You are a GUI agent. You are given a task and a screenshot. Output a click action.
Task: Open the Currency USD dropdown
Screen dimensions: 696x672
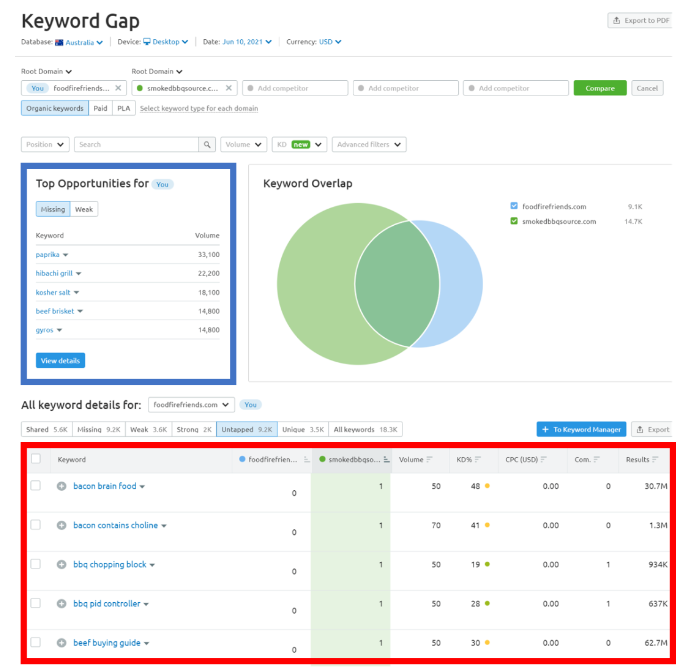click(x=330, y=42)
